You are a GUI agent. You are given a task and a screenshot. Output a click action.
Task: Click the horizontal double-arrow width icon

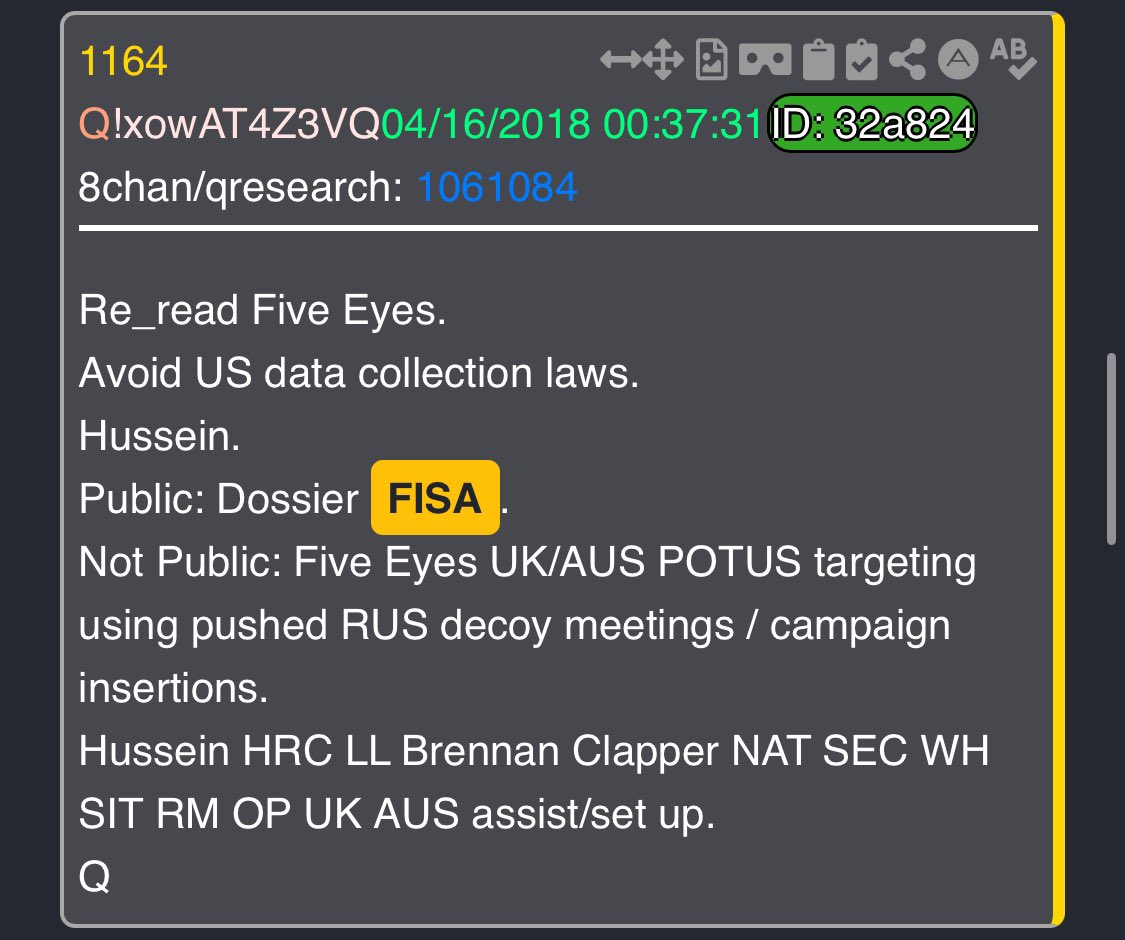tap(621, 60)
